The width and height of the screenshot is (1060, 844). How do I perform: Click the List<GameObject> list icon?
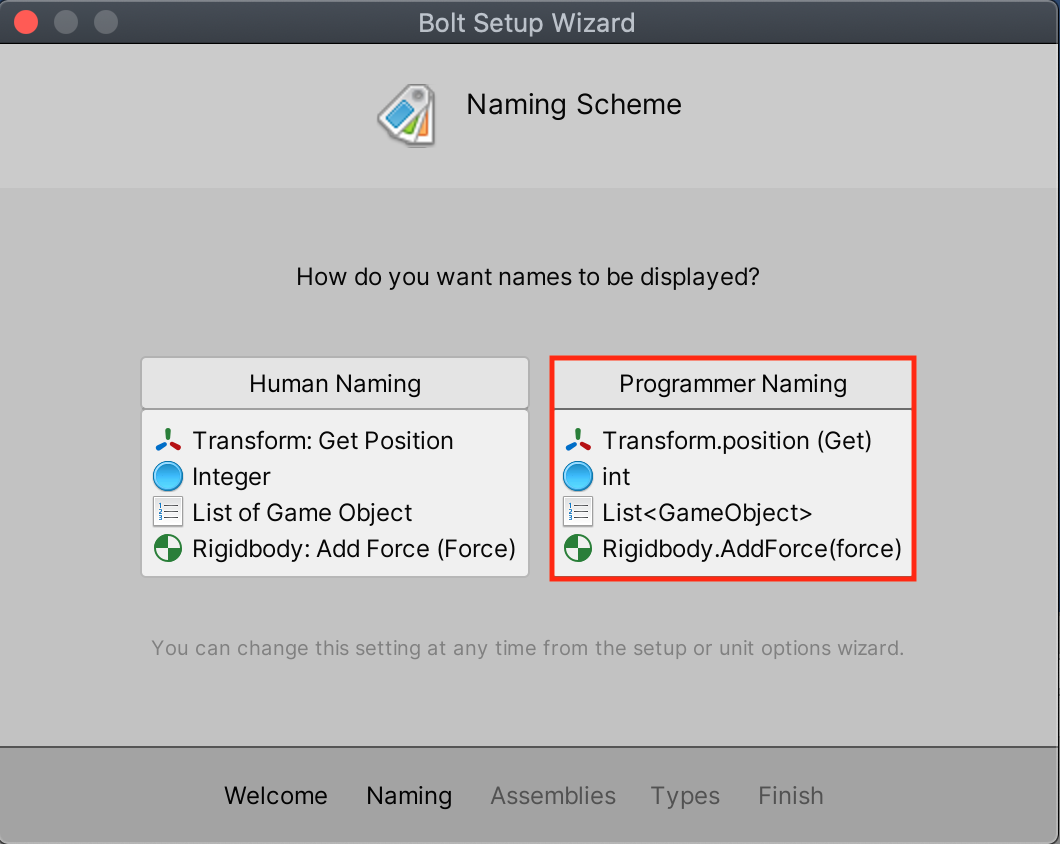click(x=576, y=511)
